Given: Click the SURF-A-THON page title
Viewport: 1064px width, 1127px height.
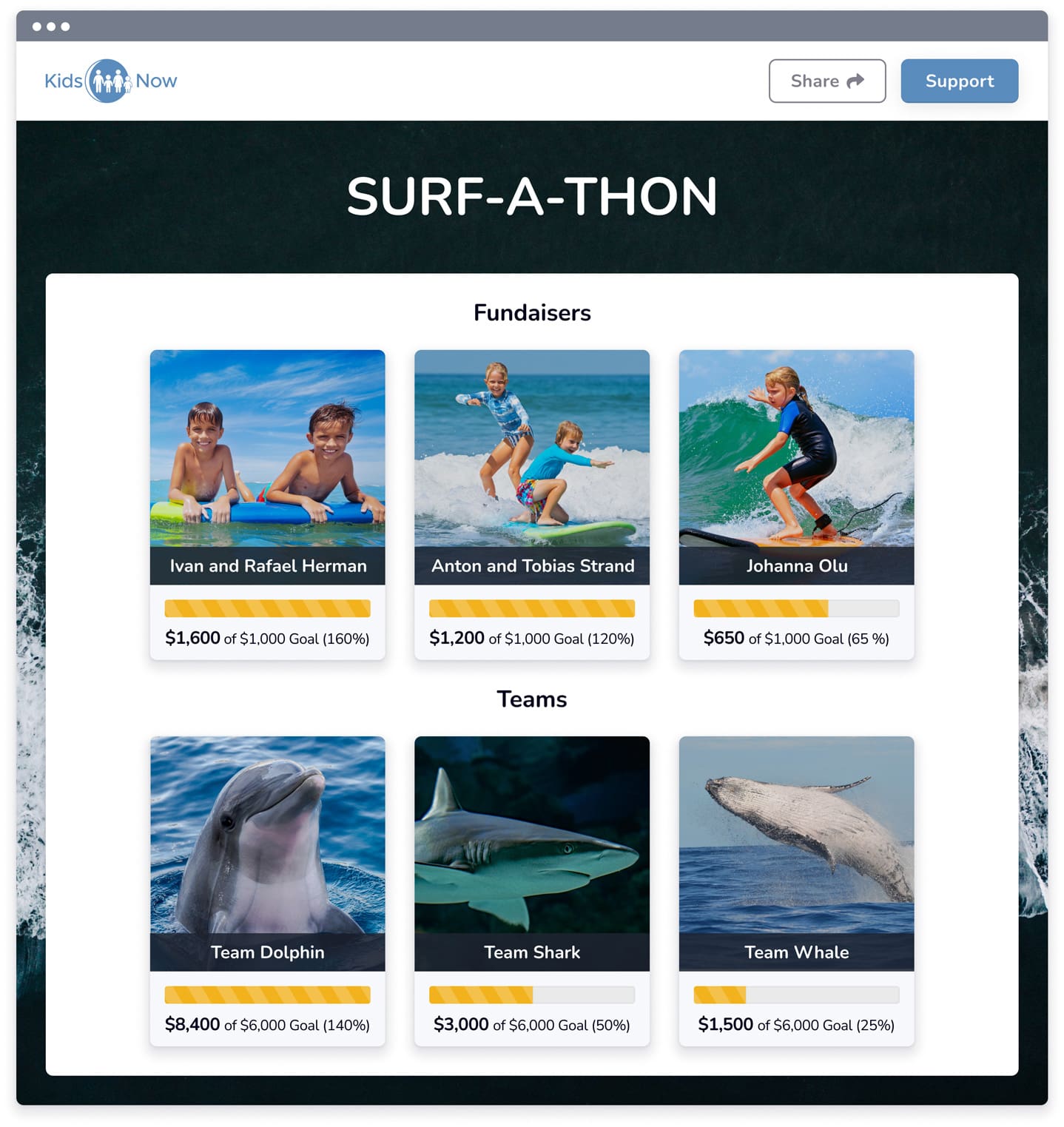Looking at the screenshot, I should 532,197.
